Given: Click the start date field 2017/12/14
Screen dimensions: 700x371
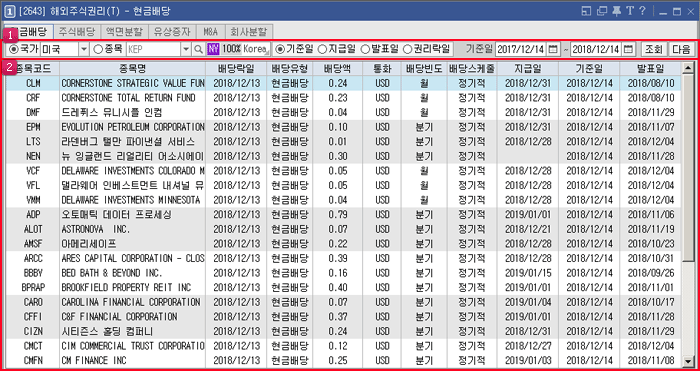Looking at the screenshot, I should (521, 49).
